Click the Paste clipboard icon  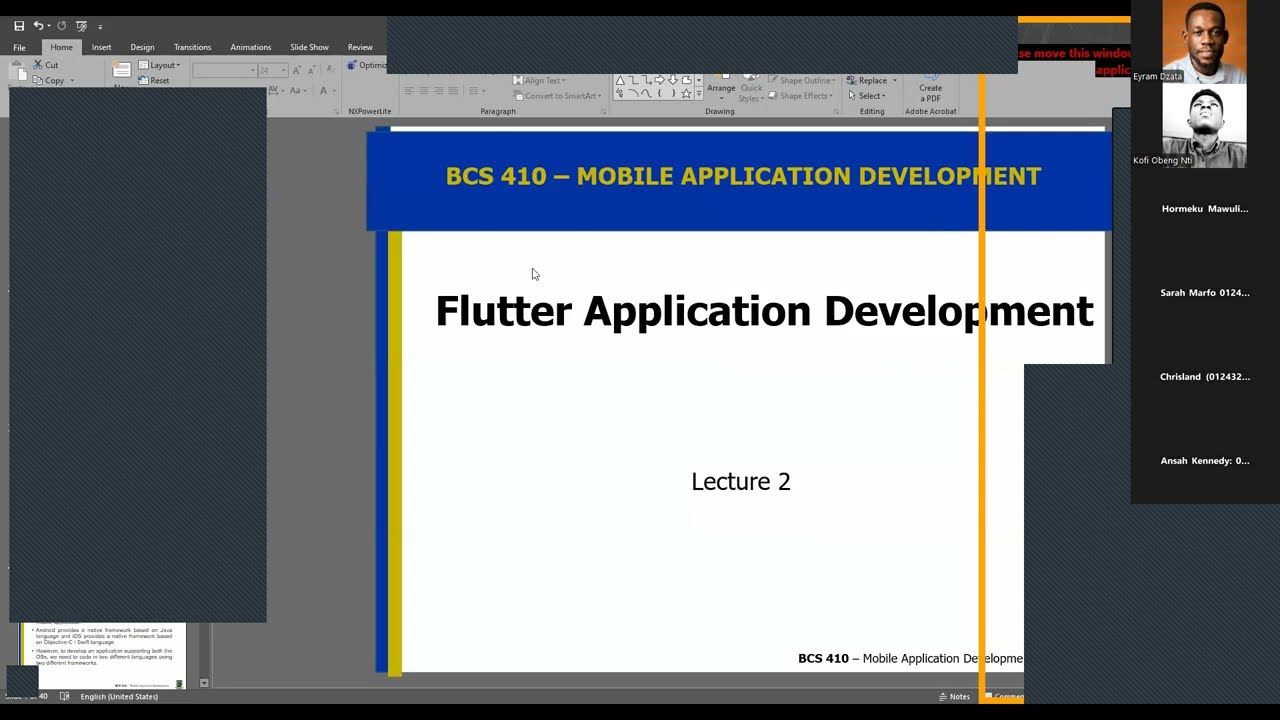pos(19,71)
